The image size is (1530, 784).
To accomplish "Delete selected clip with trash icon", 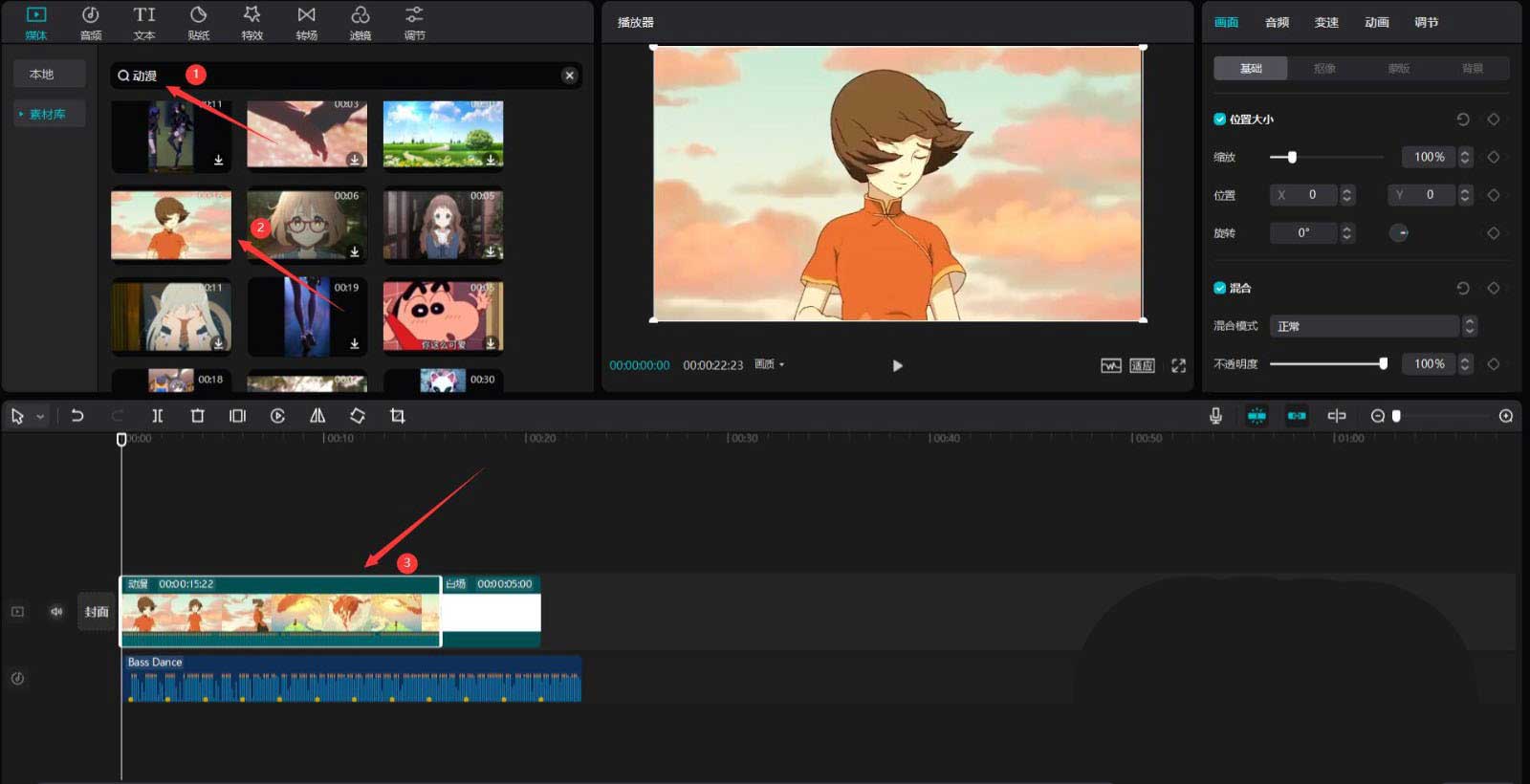I will pyautogui.click(x=197, y=416).
